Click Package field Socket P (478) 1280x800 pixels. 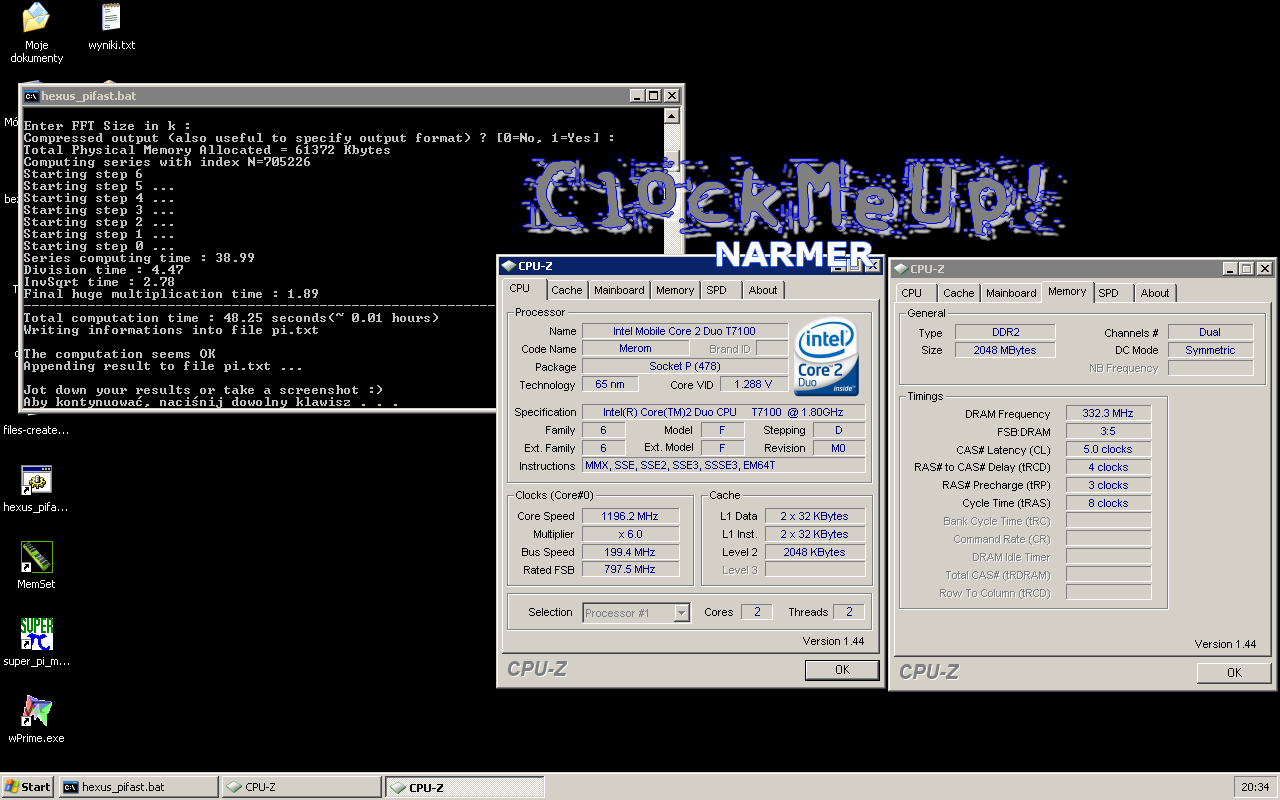pyautogui.click(x=685, y=367)
